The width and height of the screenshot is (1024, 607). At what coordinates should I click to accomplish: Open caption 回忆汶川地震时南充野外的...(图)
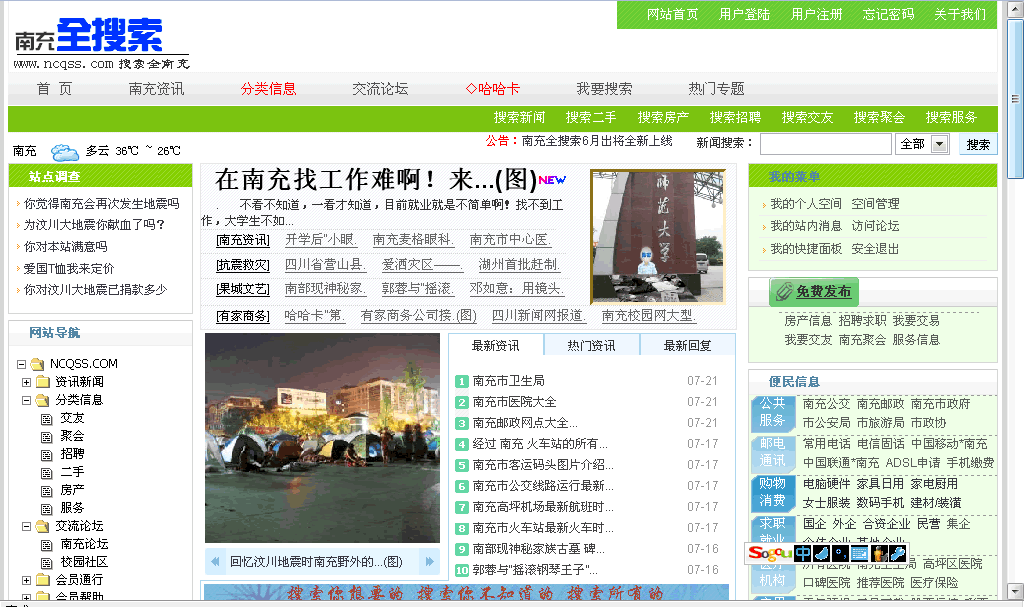(x=316, y=562)
